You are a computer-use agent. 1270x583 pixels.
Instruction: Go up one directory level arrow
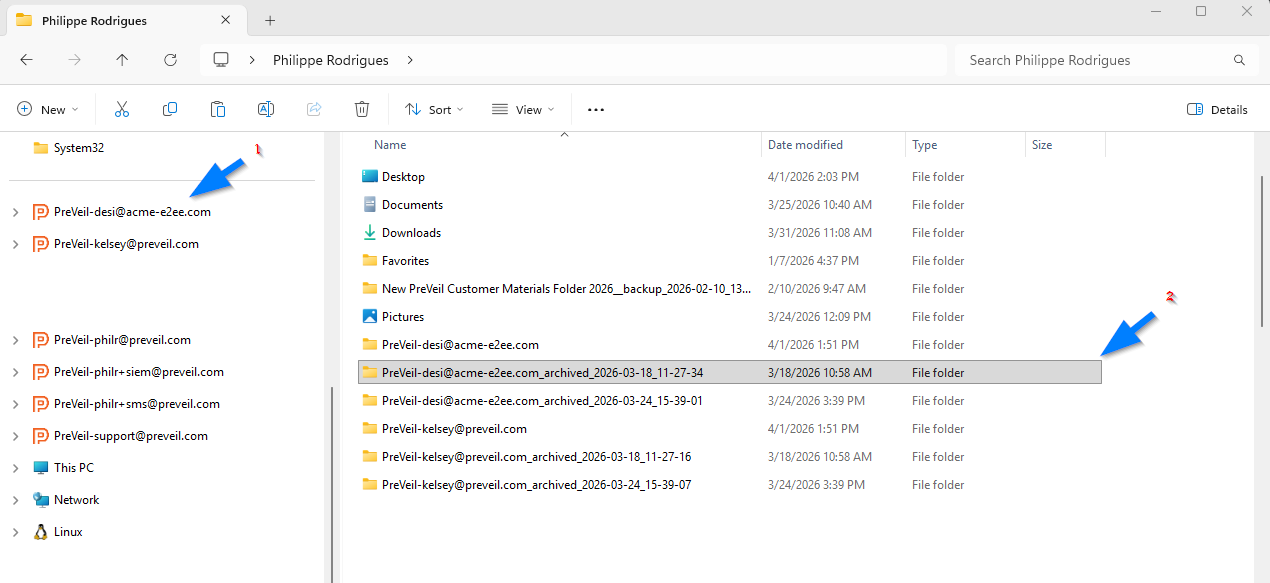(122, 60)
